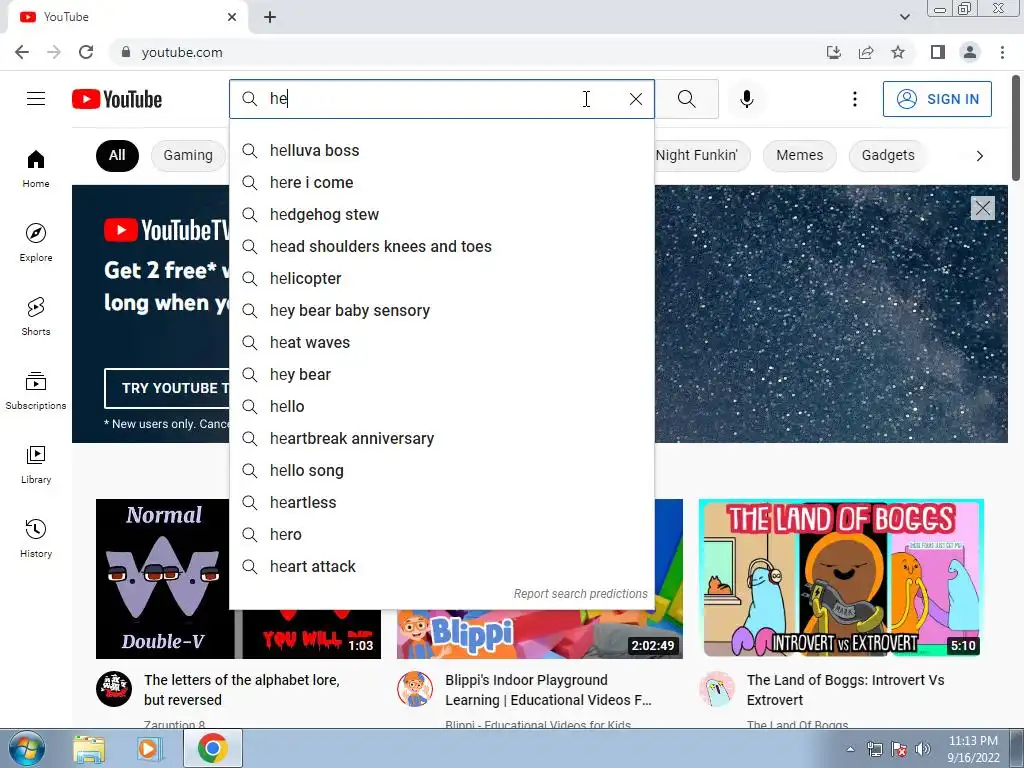Open 'The letters of the alphabet lore' title
The image size is (1024, 768).
click(x=242, y=690)
